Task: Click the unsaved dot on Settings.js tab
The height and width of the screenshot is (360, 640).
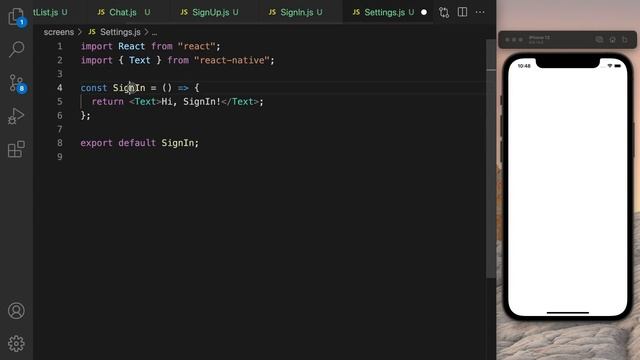Action: pos(424,12)
